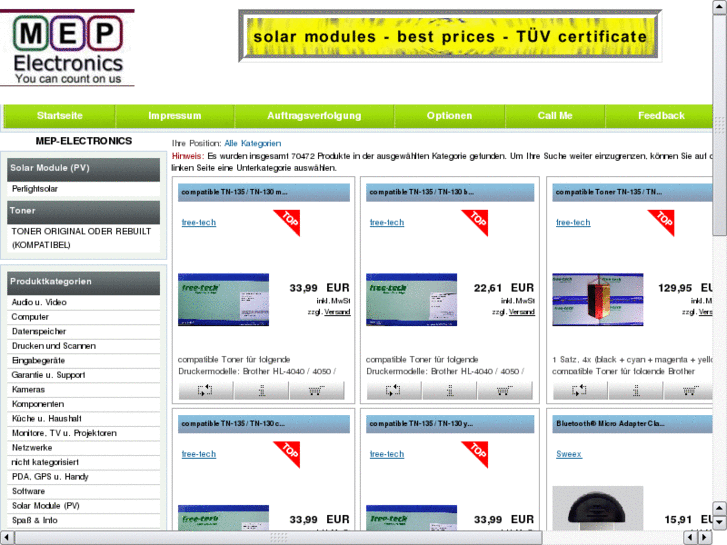The height and width of the screenshot is (545, 727).
Task: Open Kameras category
Action: 83,390
